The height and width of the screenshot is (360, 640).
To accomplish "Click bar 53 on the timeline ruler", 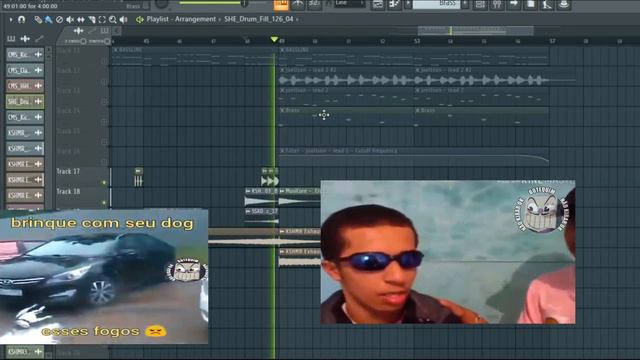I will tap(417, 41).
